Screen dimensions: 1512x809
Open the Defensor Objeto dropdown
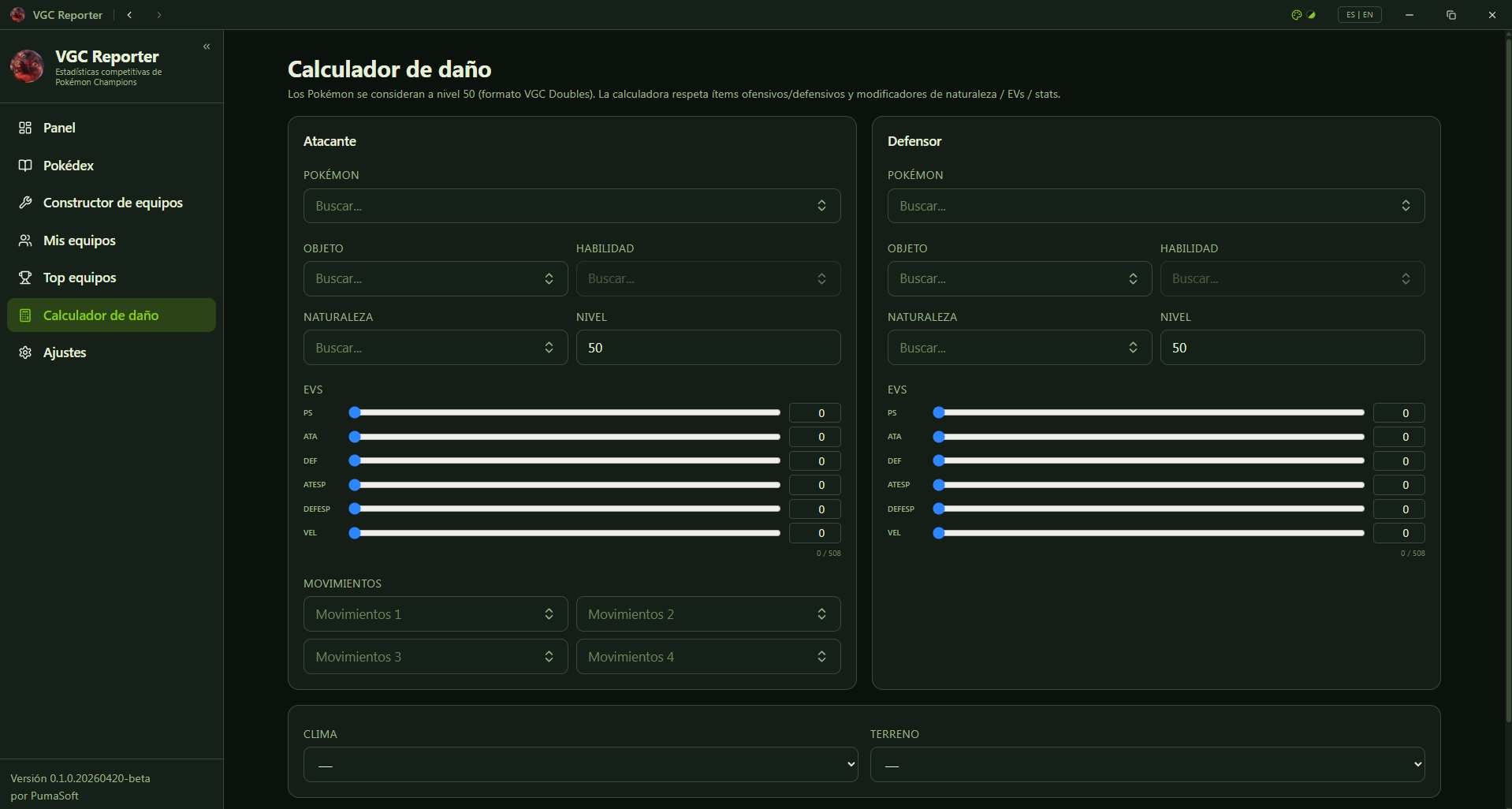click(x=1019, y=278)
